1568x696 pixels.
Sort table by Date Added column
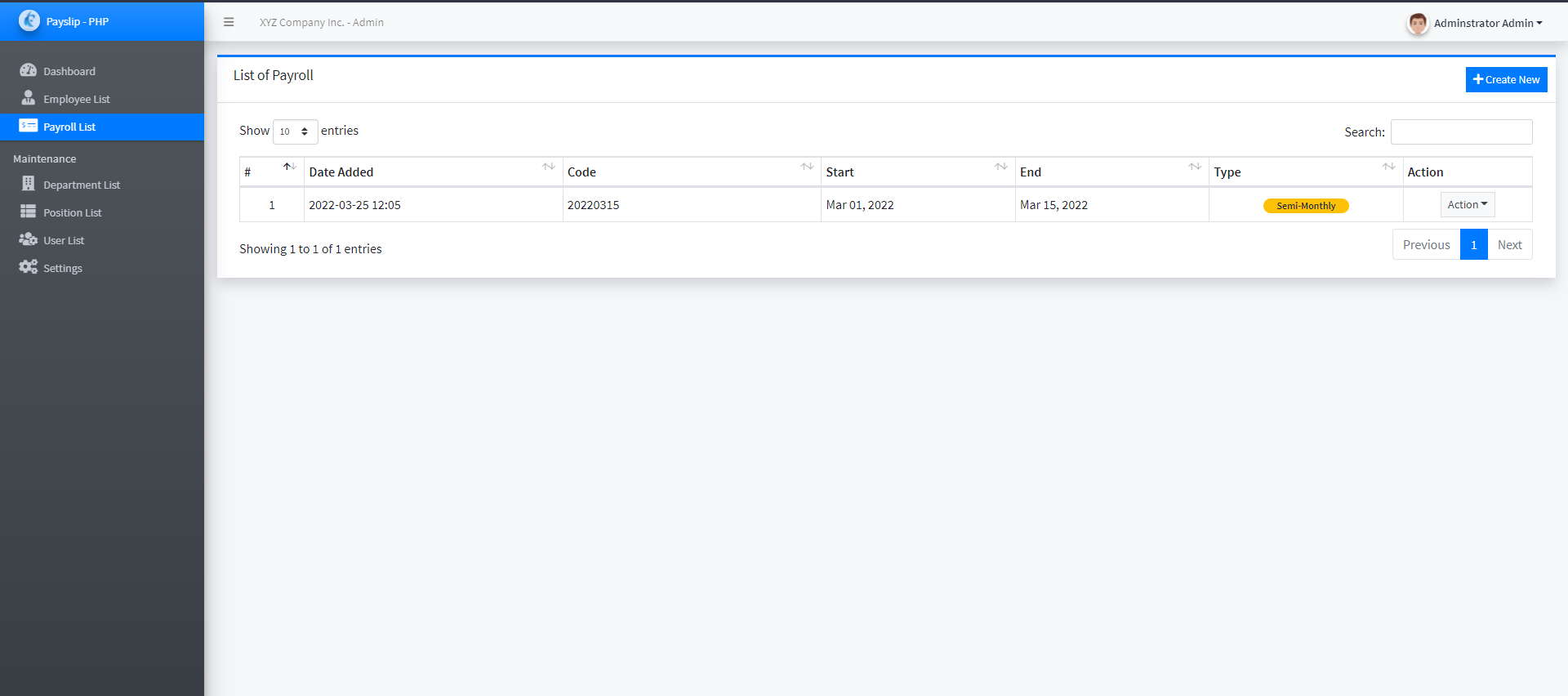pyautogui.click(x=433, y=172)
